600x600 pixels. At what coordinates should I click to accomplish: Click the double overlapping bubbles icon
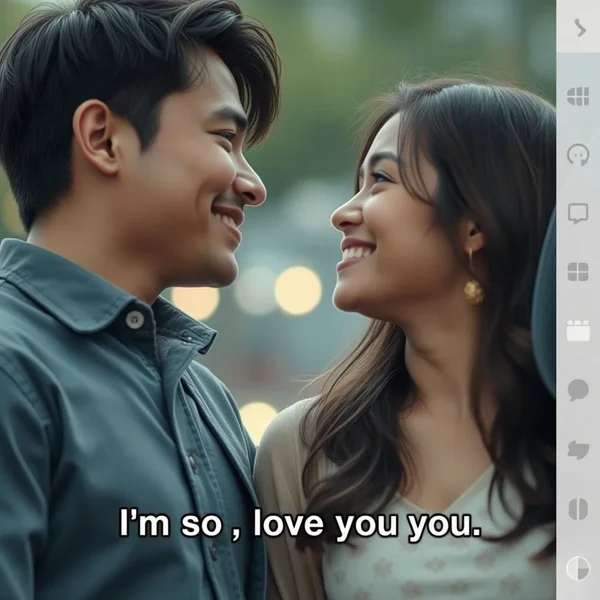tap(578, 449)
